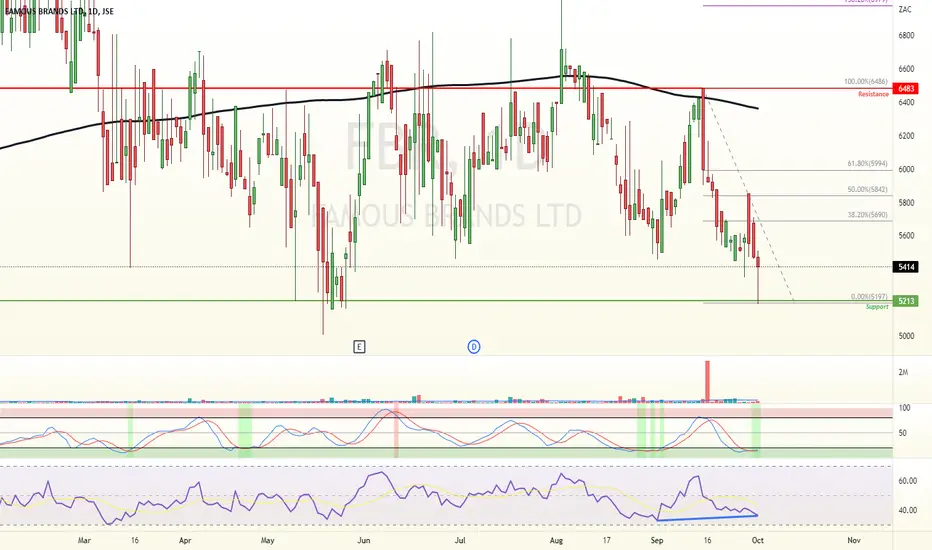Viewport: 932px width, 550px height.
Task: Click the dividend 'D' marker icon
Action: (474, 347)
